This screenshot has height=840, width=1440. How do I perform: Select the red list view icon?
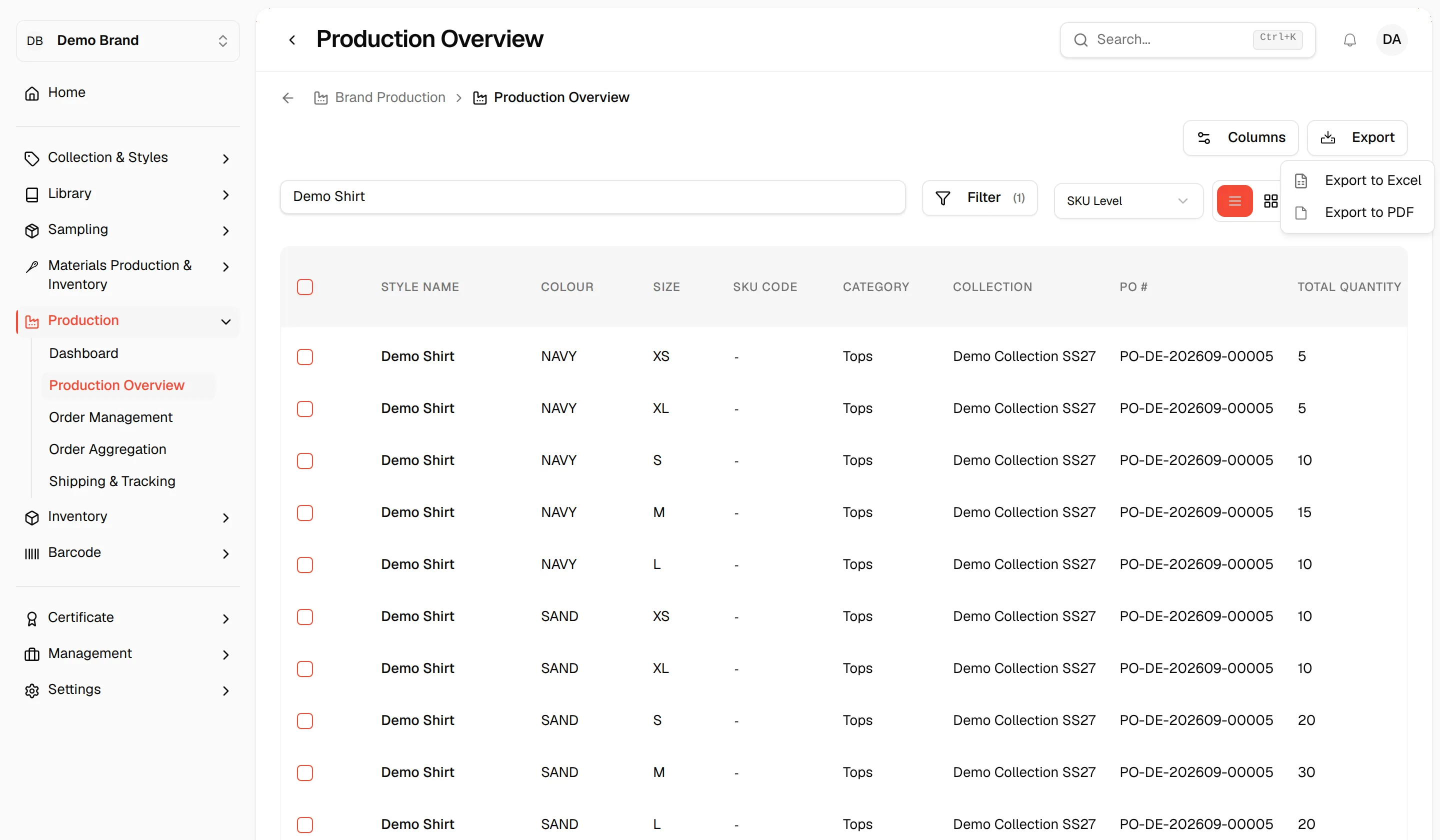[1234, 201]
